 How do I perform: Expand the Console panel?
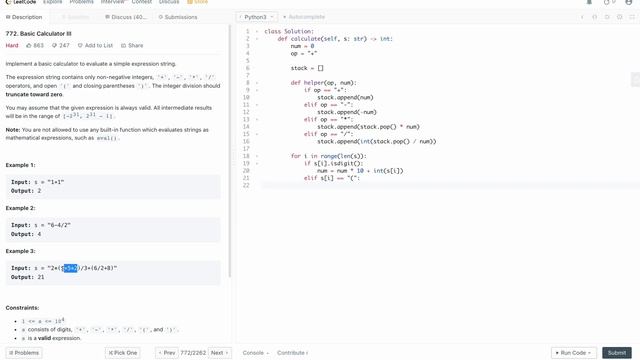[x=256, y=353]
